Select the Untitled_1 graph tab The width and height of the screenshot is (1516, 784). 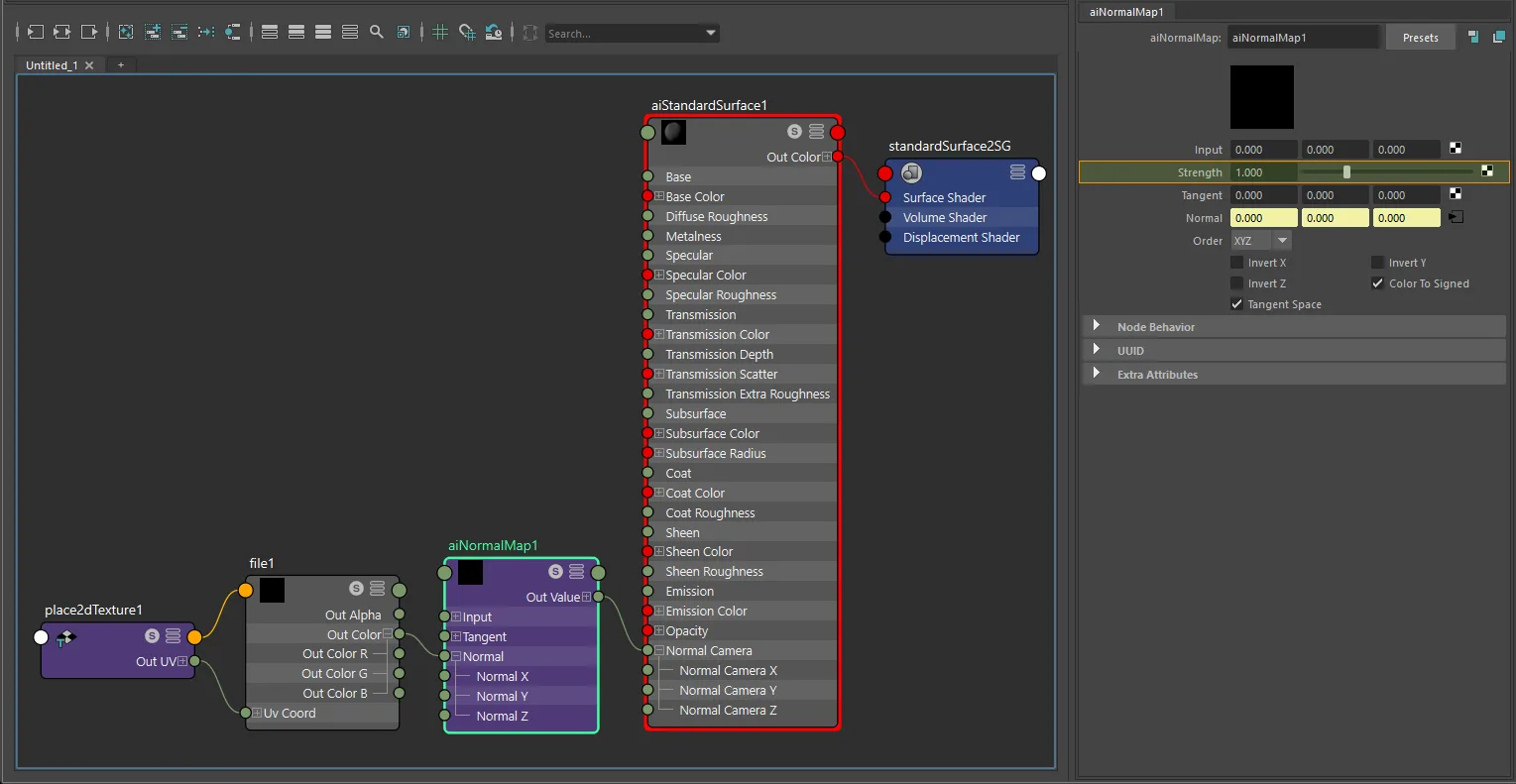pos(52,65)
